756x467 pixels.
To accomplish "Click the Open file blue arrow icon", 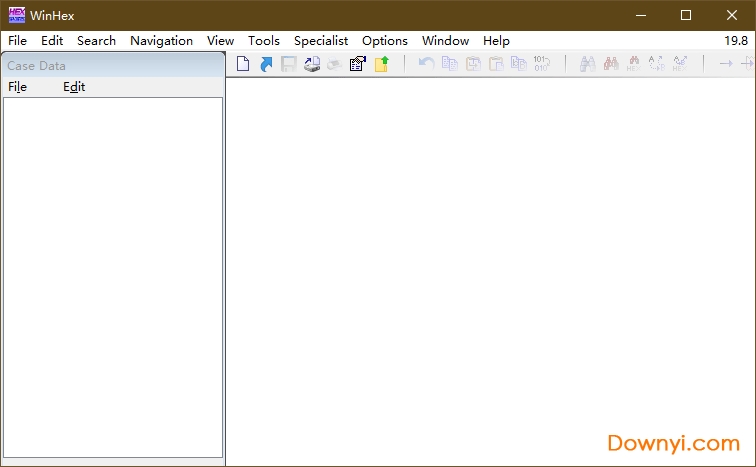I will (266, 64).
